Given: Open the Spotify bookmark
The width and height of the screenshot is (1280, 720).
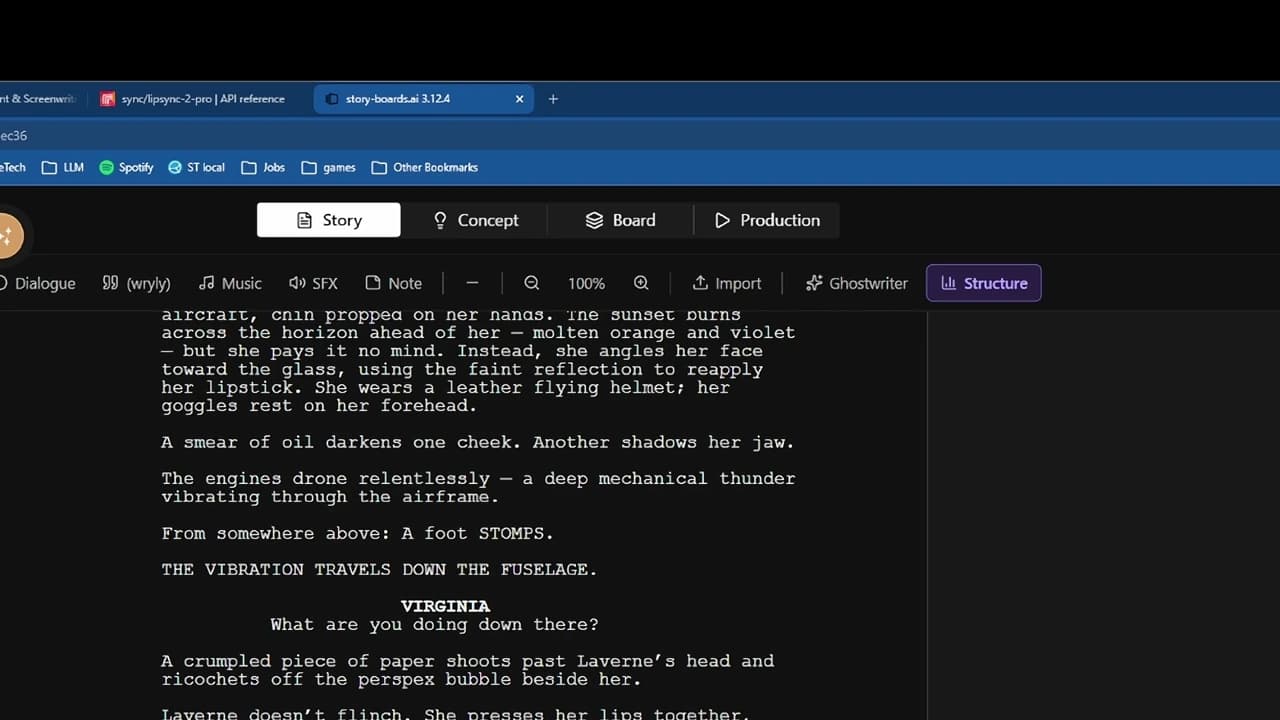Looking at the screenshot, I should (x=126, y=167).
